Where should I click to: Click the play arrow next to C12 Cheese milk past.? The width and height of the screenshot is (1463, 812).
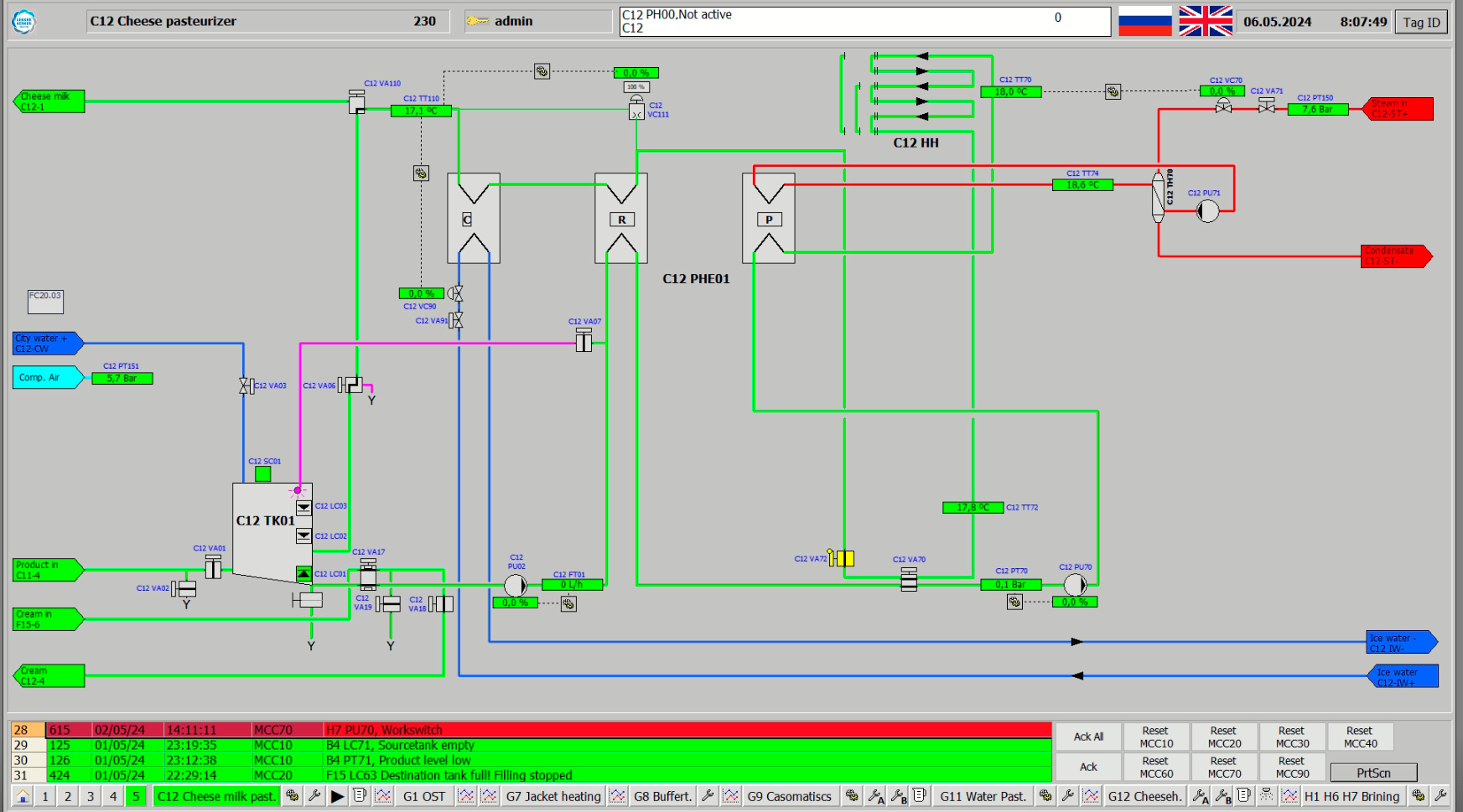click(x=337, y=796)
